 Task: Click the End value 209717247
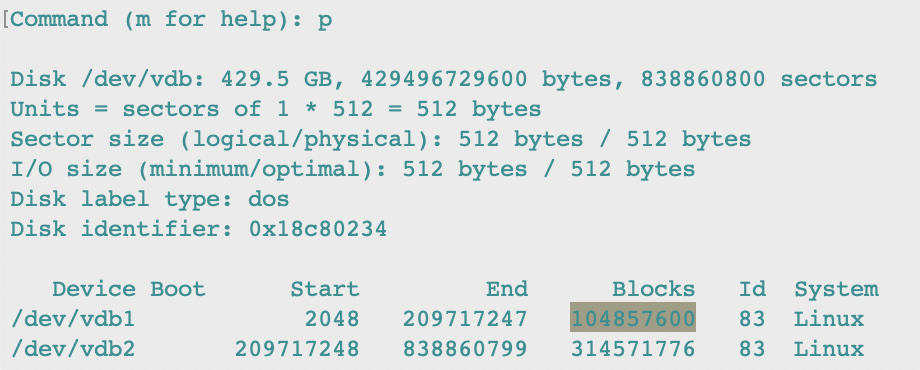click(465, 319)
